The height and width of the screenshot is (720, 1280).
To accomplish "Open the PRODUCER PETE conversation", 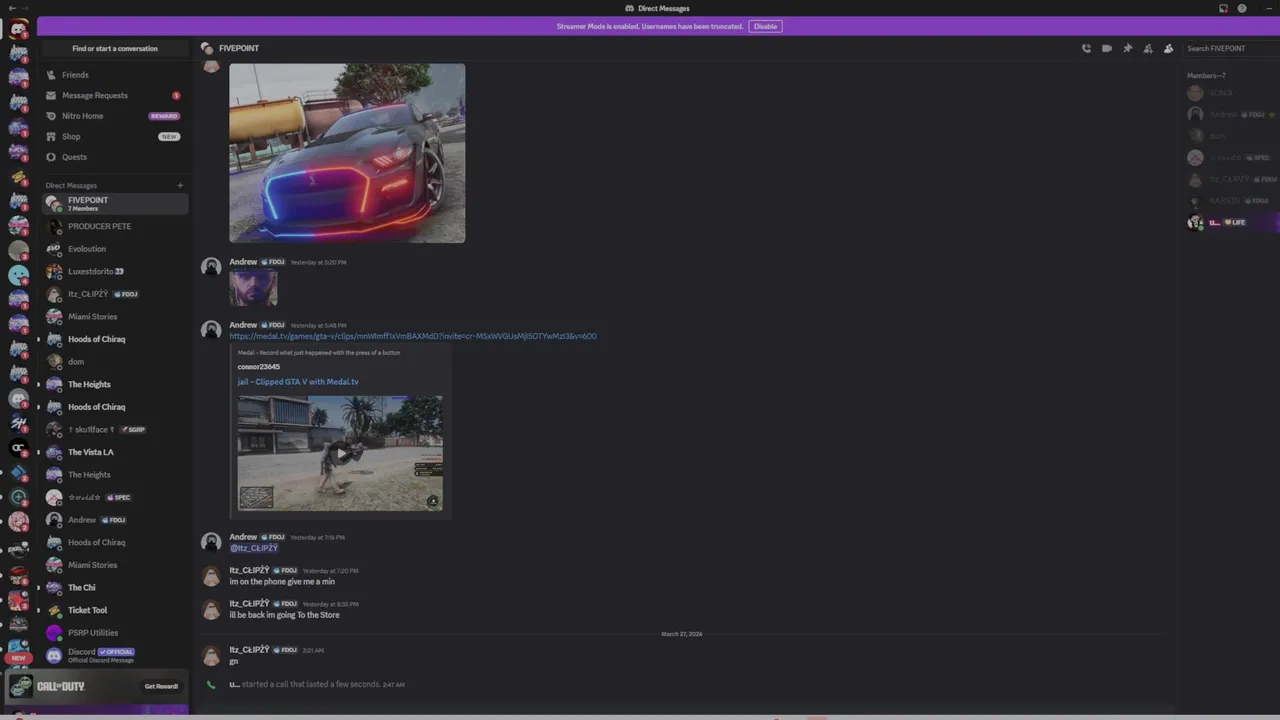I will pyautogui.click(x=114, y=226).
